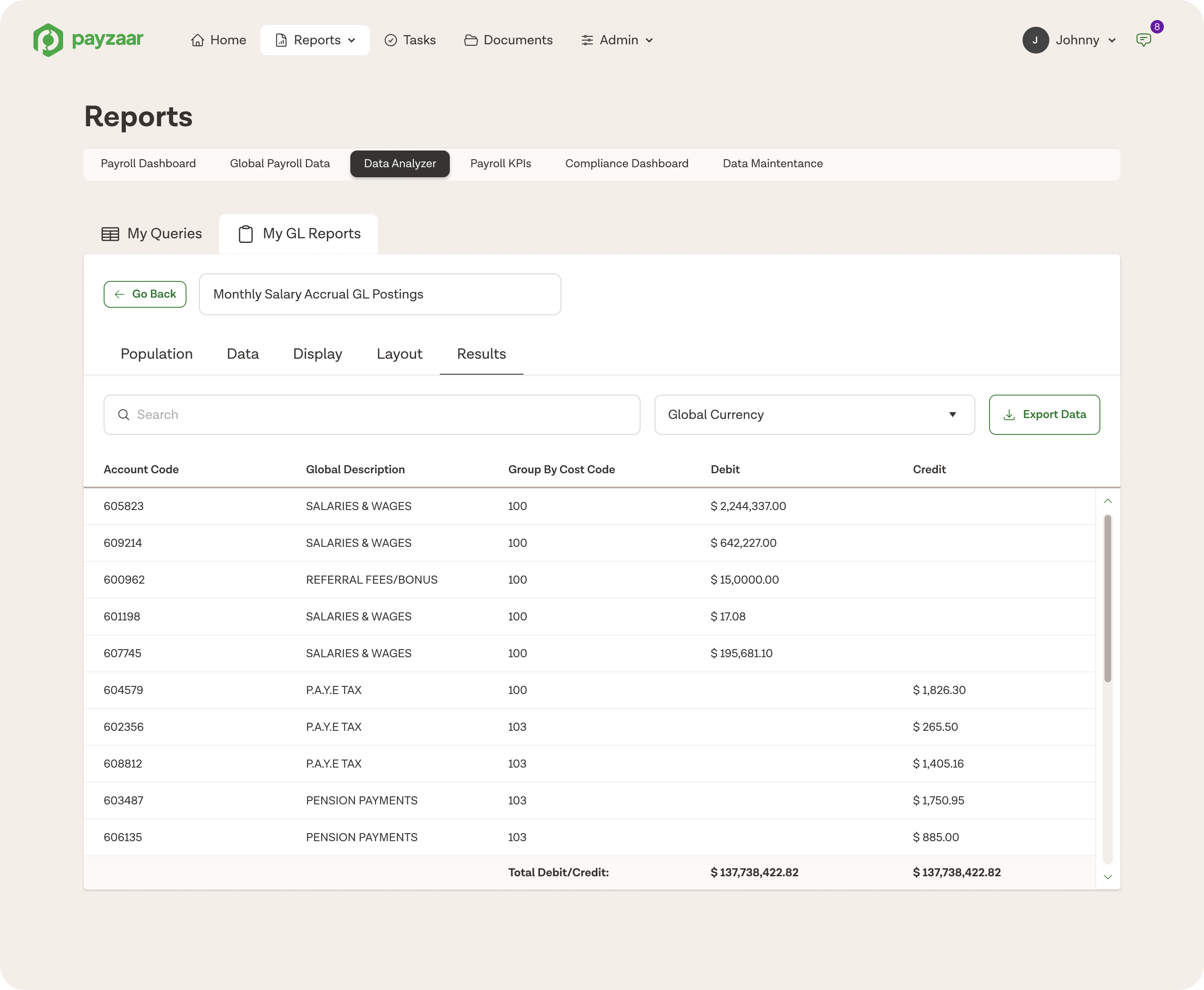
Task: Click the $ 642,227.00 debit value
Action: pos(744,543)
